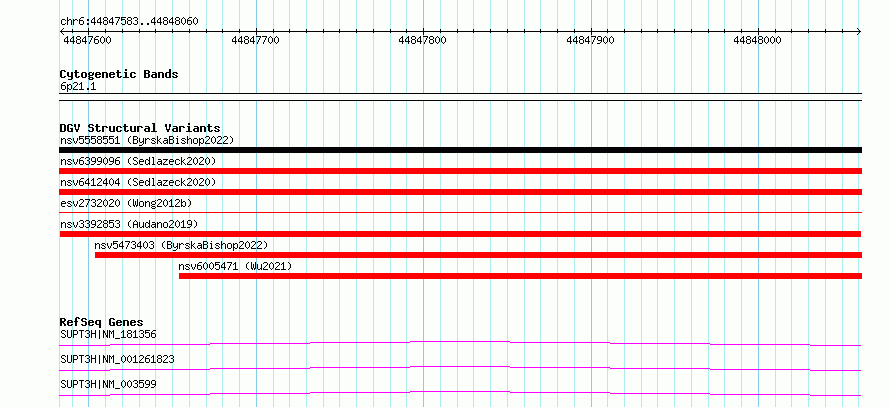Screen dimensions: 890x407
Task: Click the magenta line for SUPT3H|NM_001261823
Action: point(460,368)
